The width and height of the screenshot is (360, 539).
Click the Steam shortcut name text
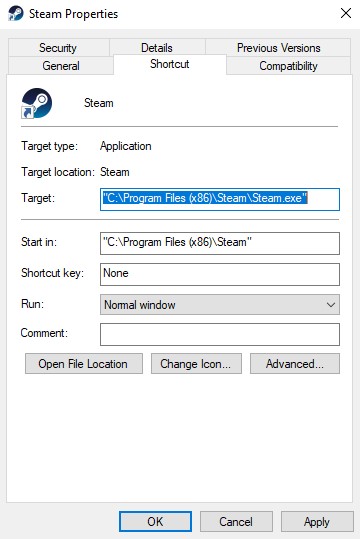point(99,103)
